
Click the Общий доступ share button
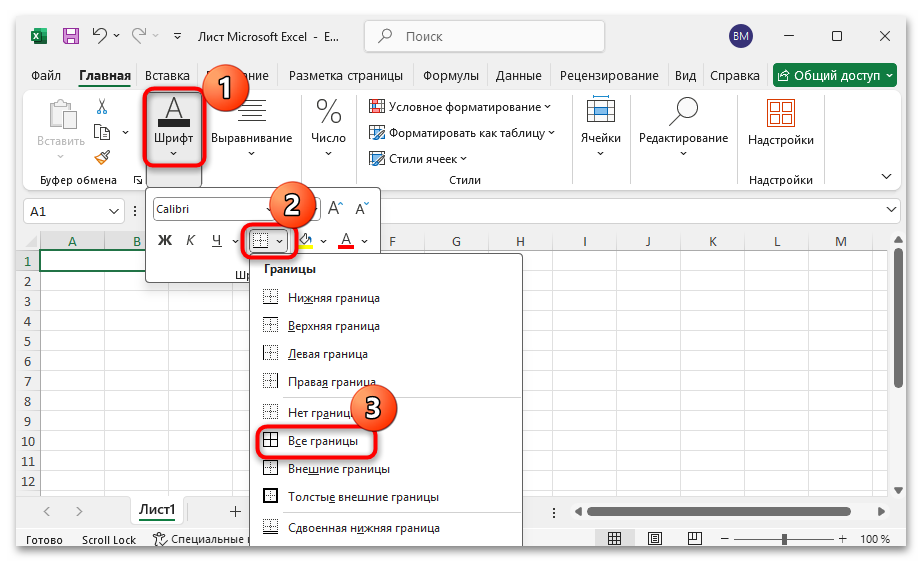tap(834, 75)
